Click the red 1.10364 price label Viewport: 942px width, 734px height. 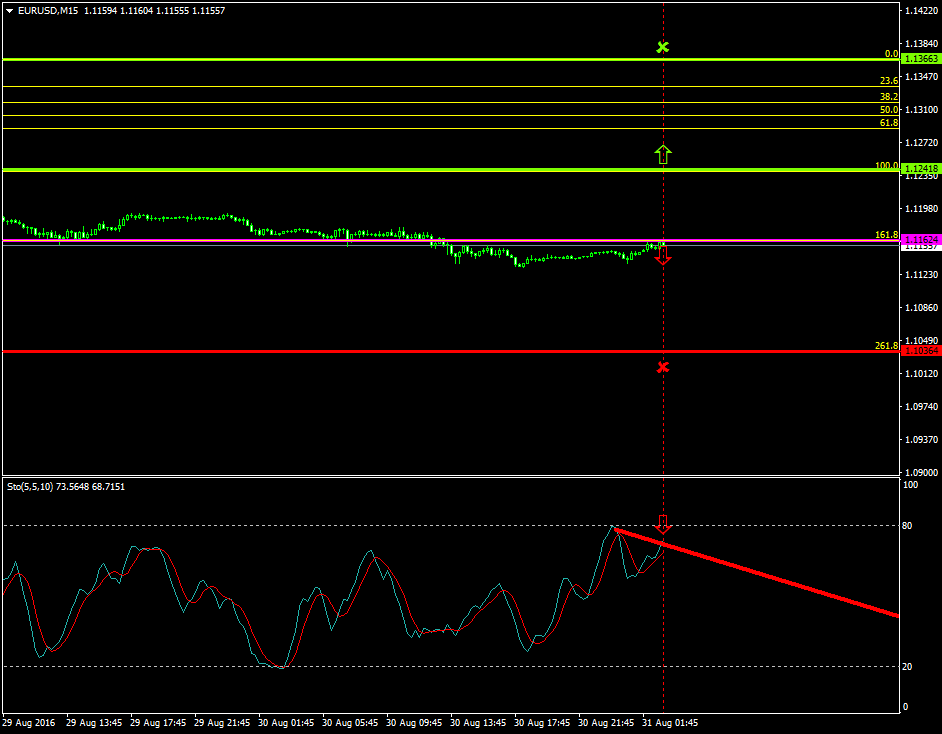[x=919, y=351]
